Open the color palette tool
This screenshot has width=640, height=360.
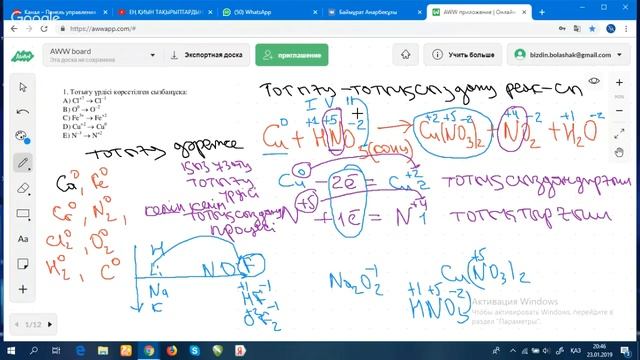(22, 136)
